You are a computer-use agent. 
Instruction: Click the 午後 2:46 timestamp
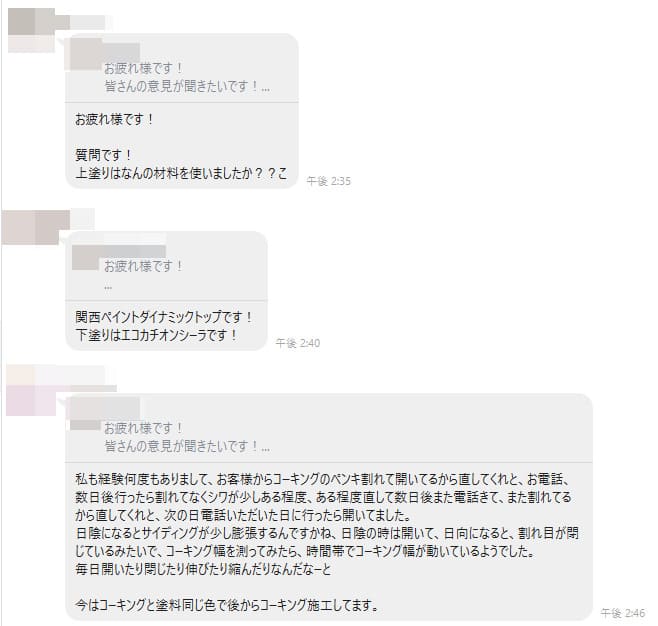[622, 613]
